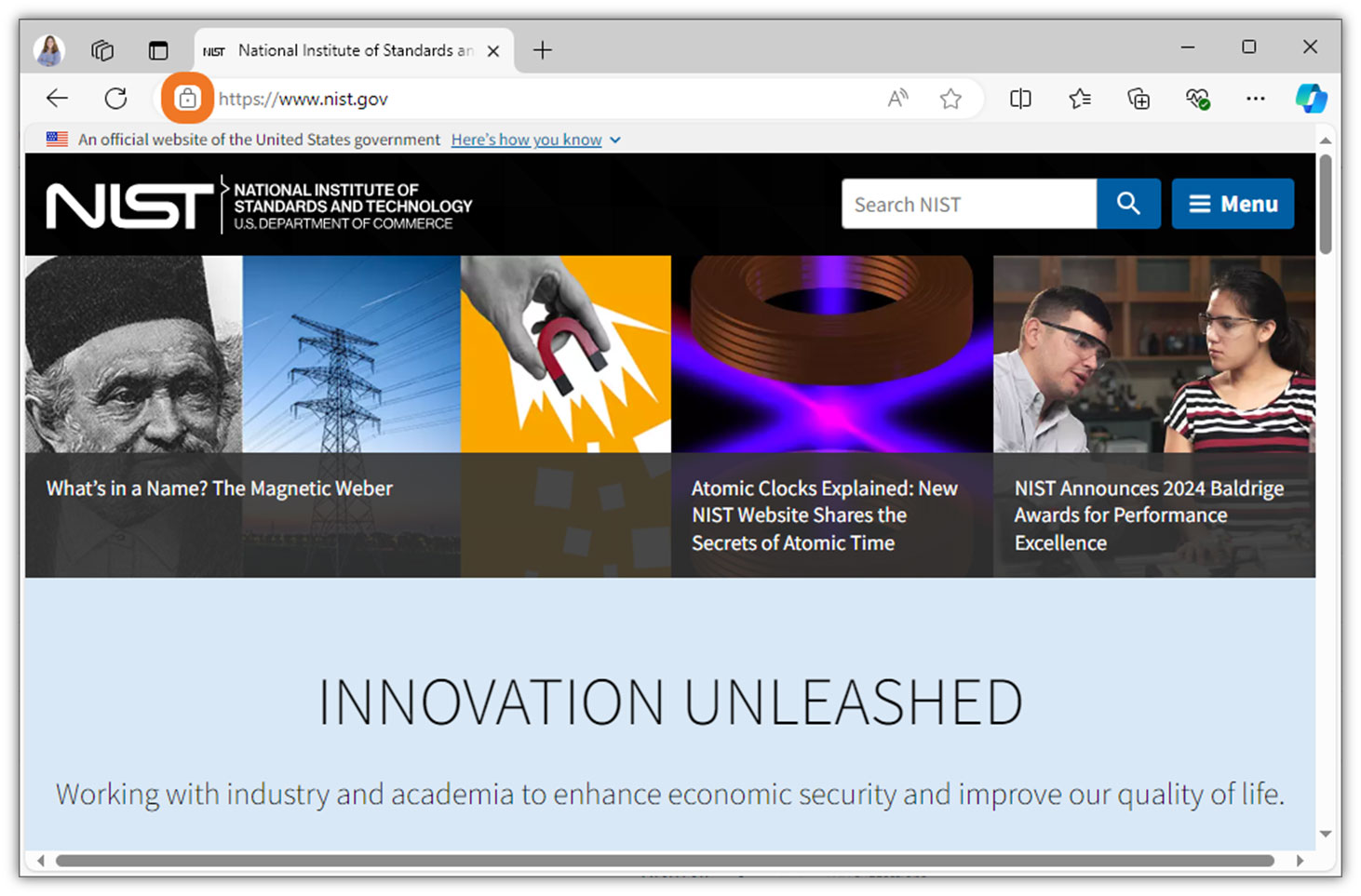Click the lock site information icon

(x=187, y=98)
